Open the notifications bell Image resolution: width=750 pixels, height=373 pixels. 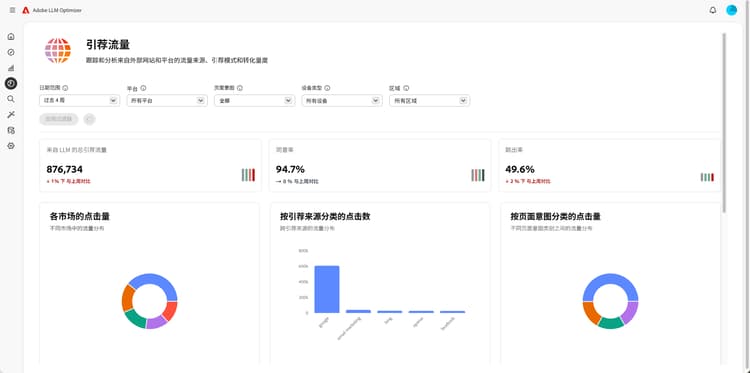[x=713, y=10]
